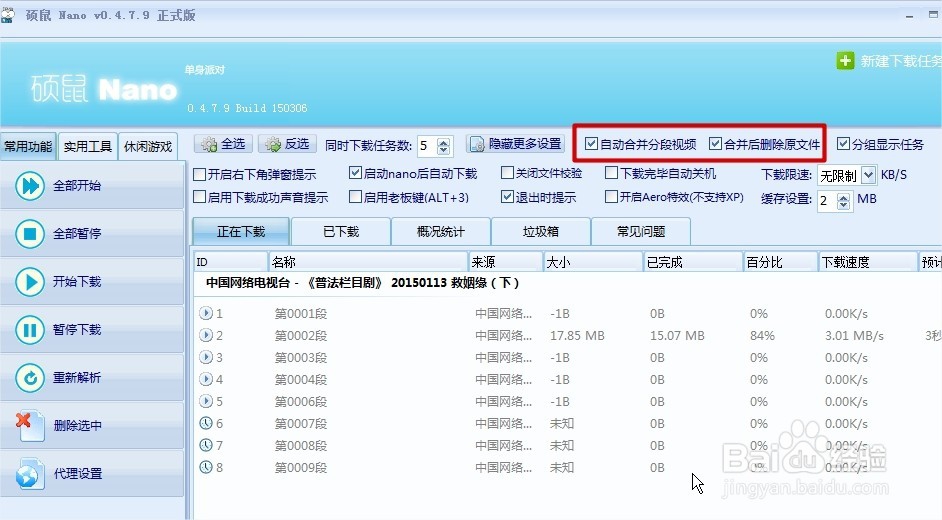
Task: Switch to 常用功能 tab
Action: (28, 147)
